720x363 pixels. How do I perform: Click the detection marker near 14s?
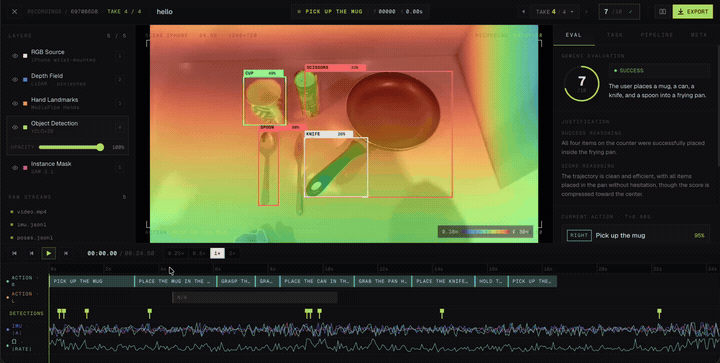point(442,313)
